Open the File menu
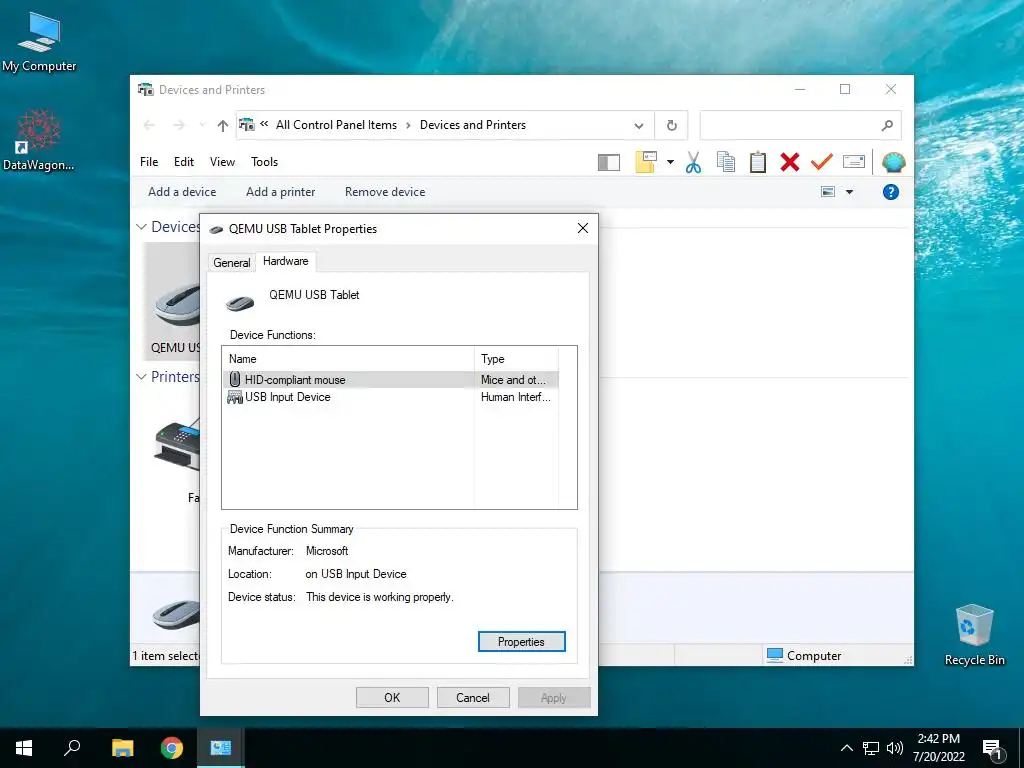 point(149,162)
